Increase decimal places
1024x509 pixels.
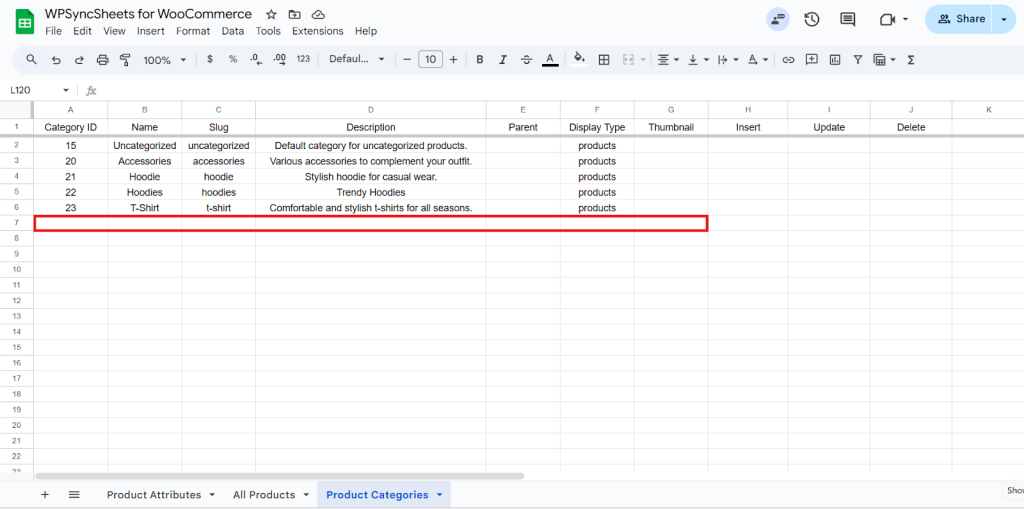click(x=280, y=59)
